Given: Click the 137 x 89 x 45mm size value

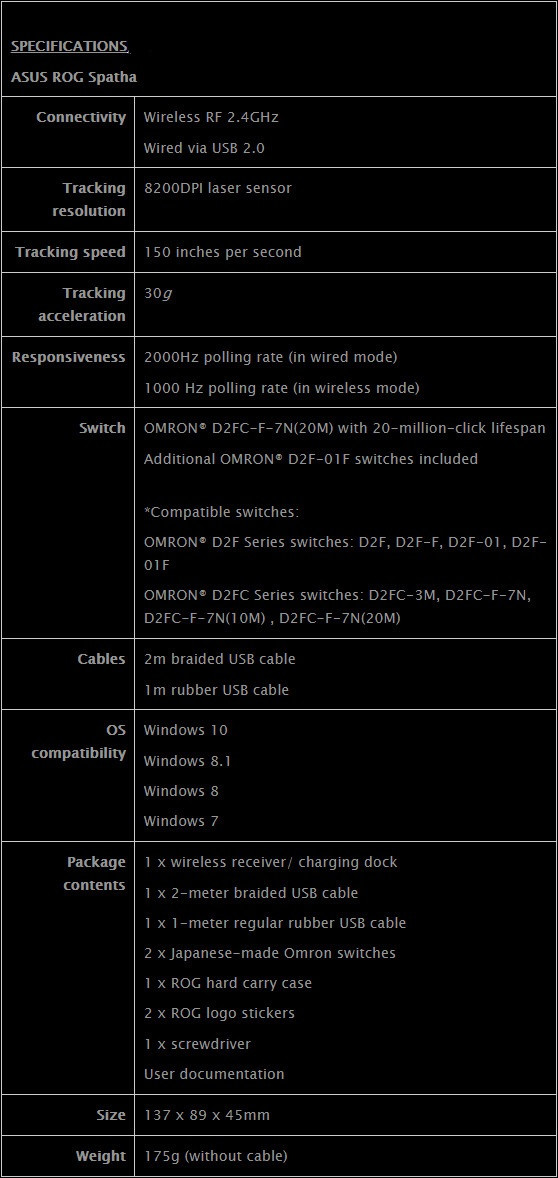Looking at the screenshot, I should 207,1115.
